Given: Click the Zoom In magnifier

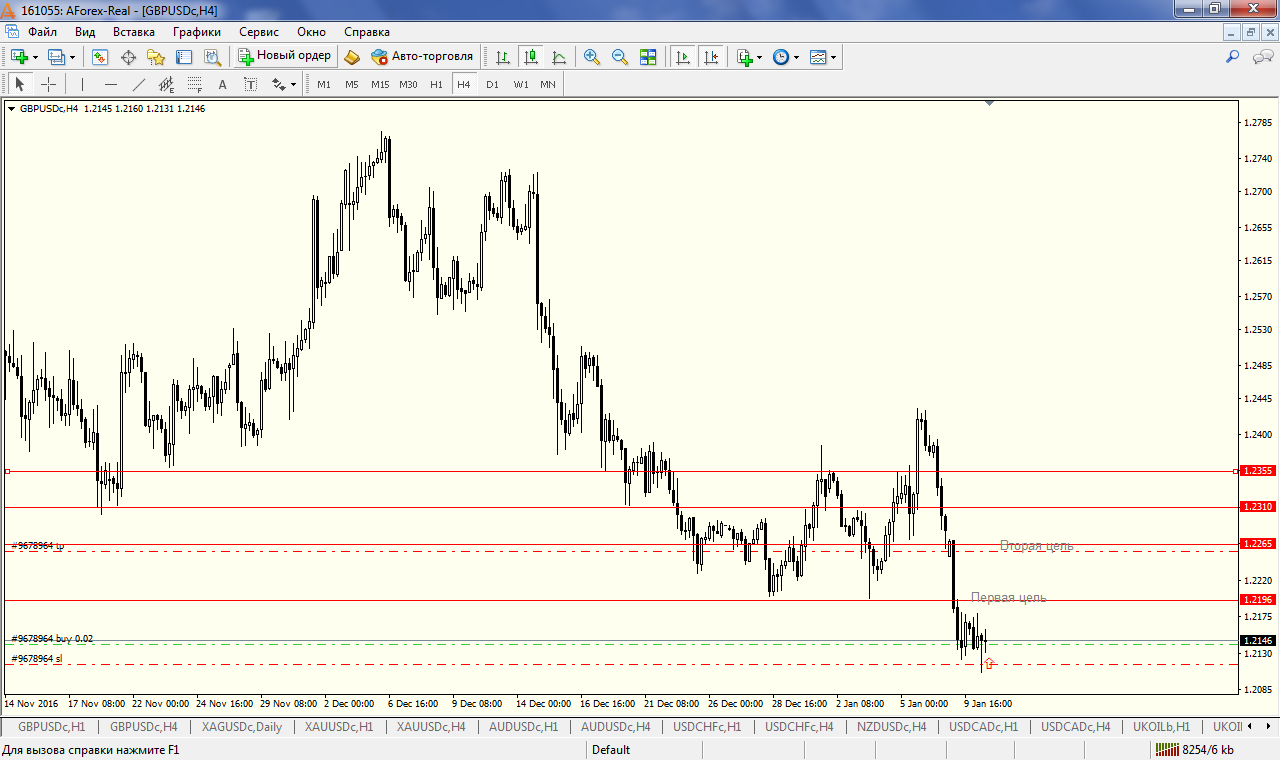Looking at the screenshot, I should click(592, 57).
